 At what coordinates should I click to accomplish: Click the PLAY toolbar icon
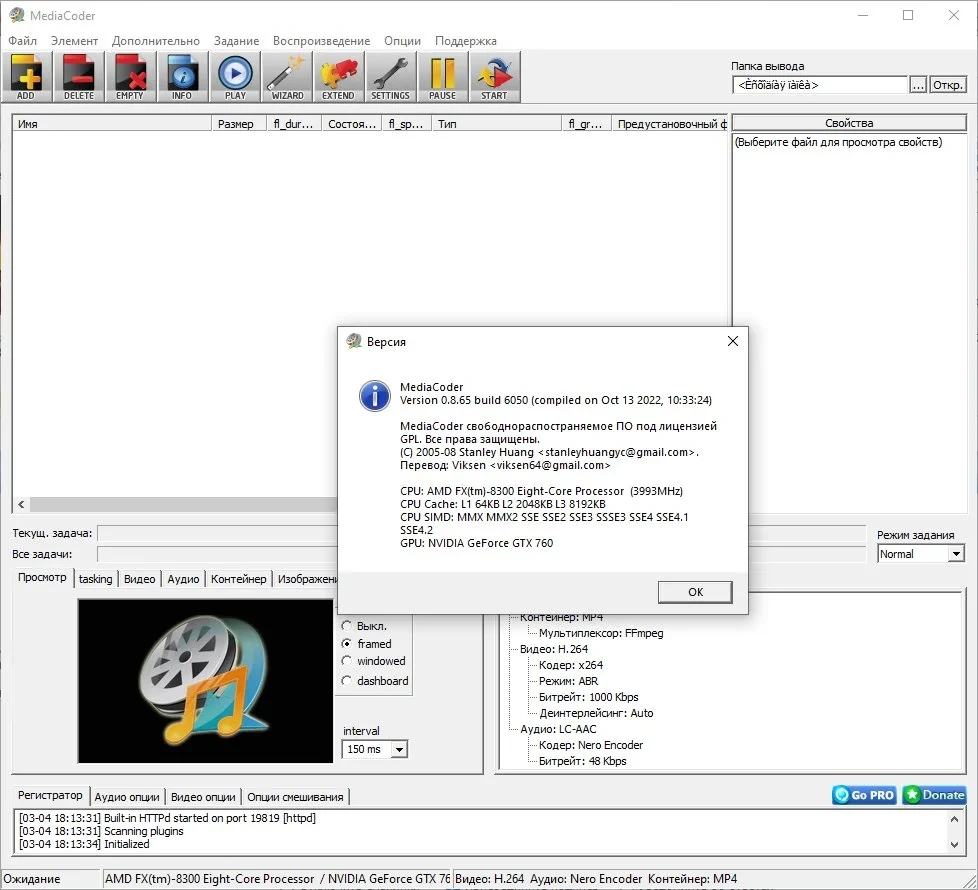tap(235, 77)
